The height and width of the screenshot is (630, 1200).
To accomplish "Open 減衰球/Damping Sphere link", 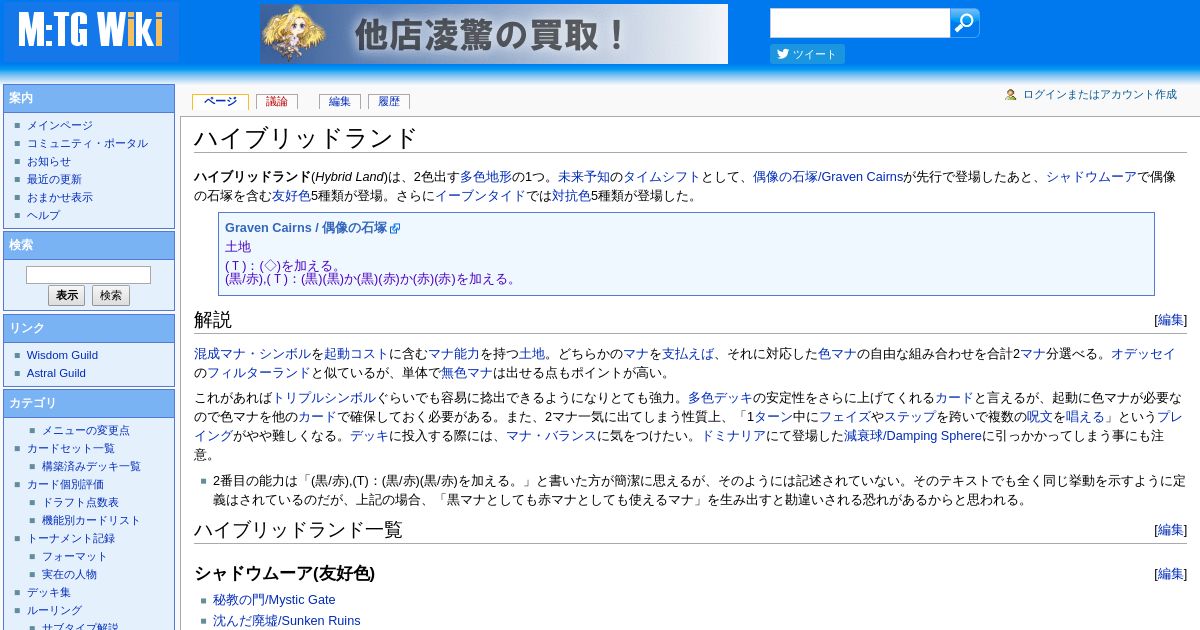I will pos(913,436).
